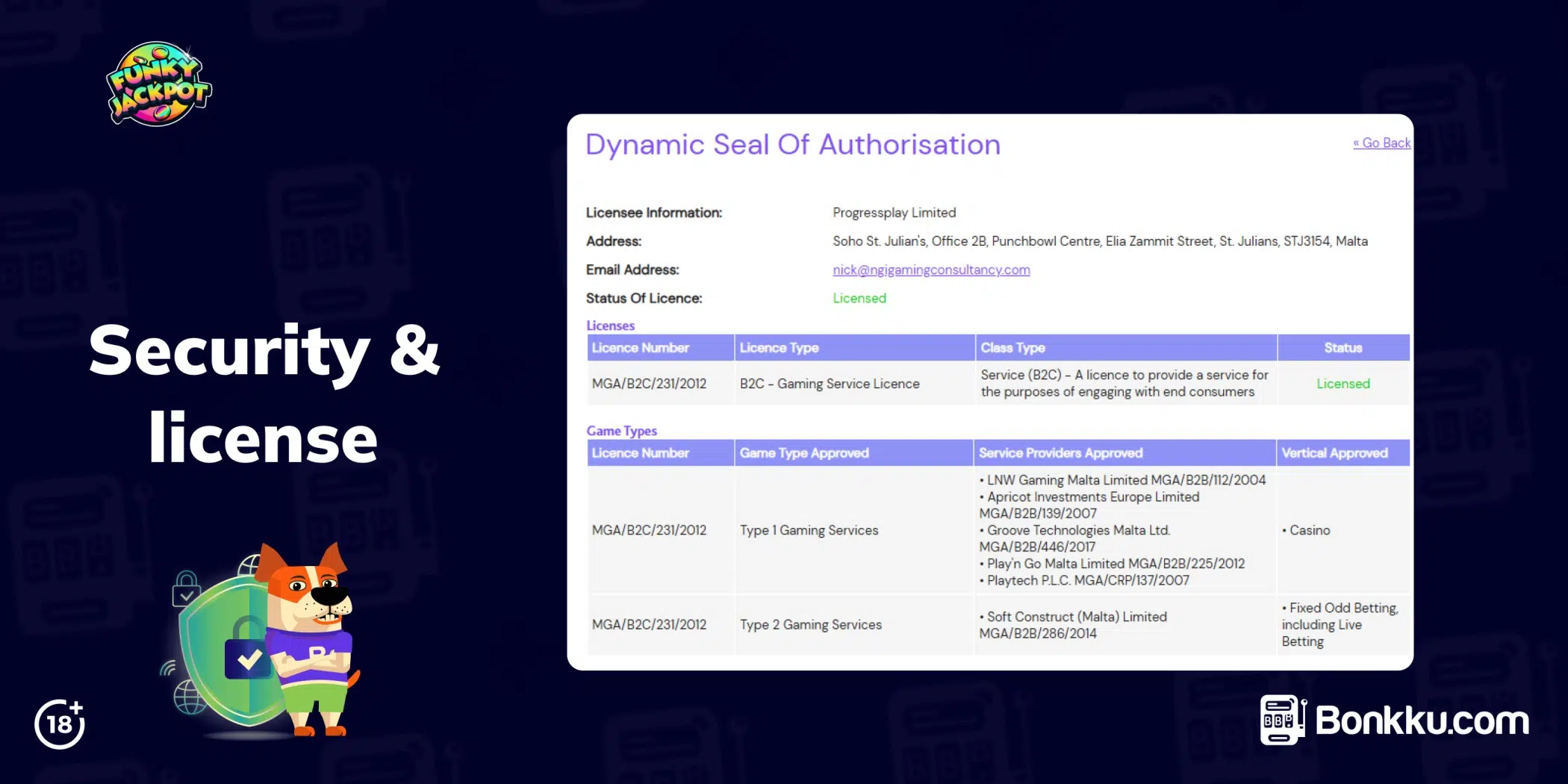This screenshot has height=784, width=1568.
Task: Click the Game Types section heading
Action: [621, 431]
